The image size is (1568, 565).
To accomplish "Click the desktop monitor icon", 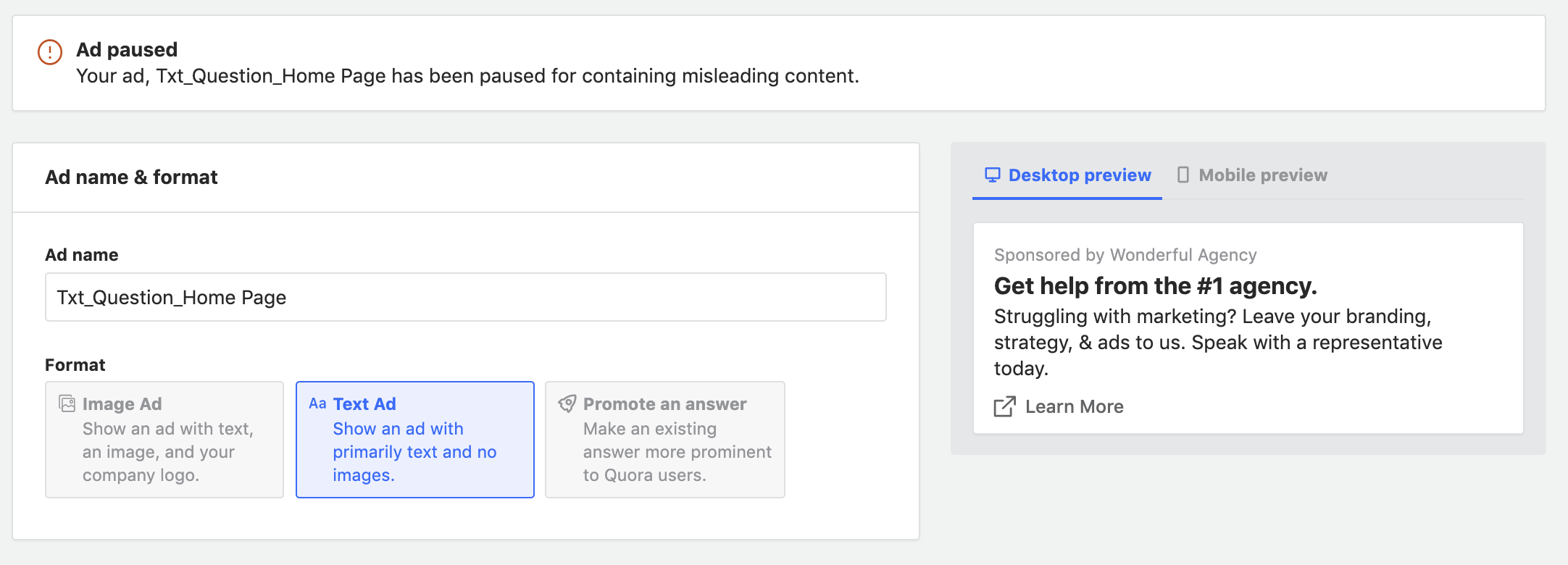I will click(992, 175).
